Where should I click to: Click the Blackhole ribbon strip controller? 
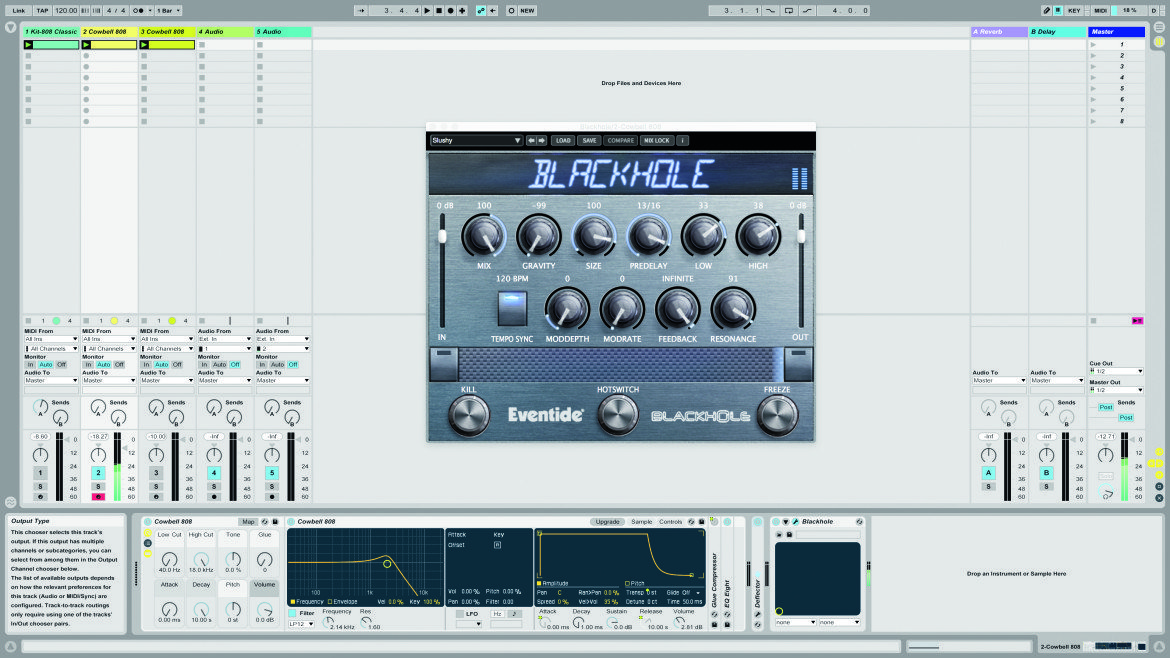(621, 365)
